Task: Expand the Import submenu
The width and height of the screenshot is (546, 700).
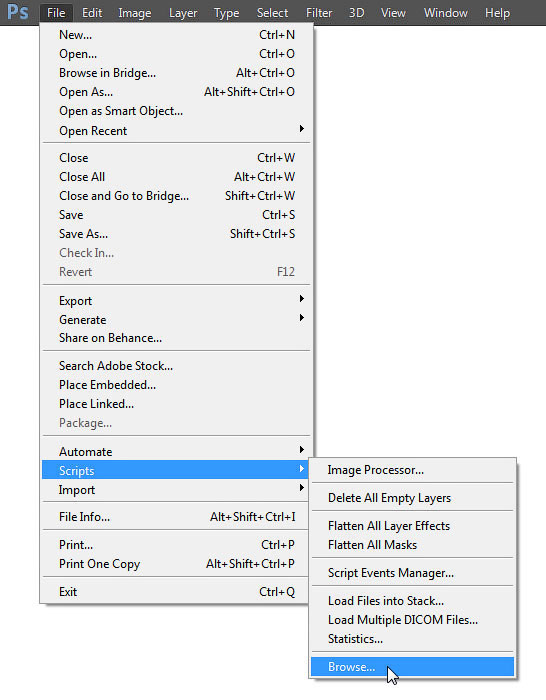Action: 176,490
